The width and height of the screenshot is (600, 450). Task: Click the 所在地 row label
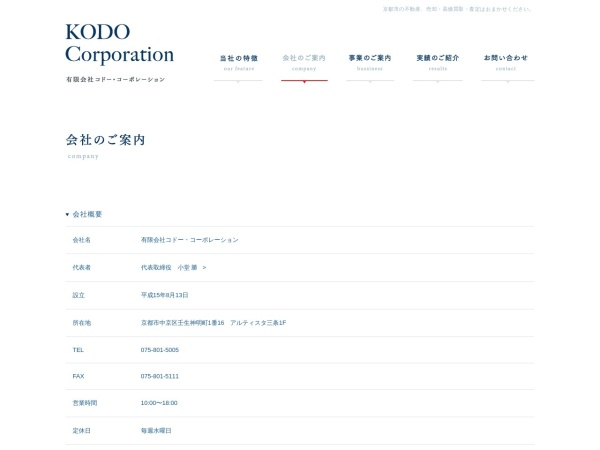[x=82, y=322]
